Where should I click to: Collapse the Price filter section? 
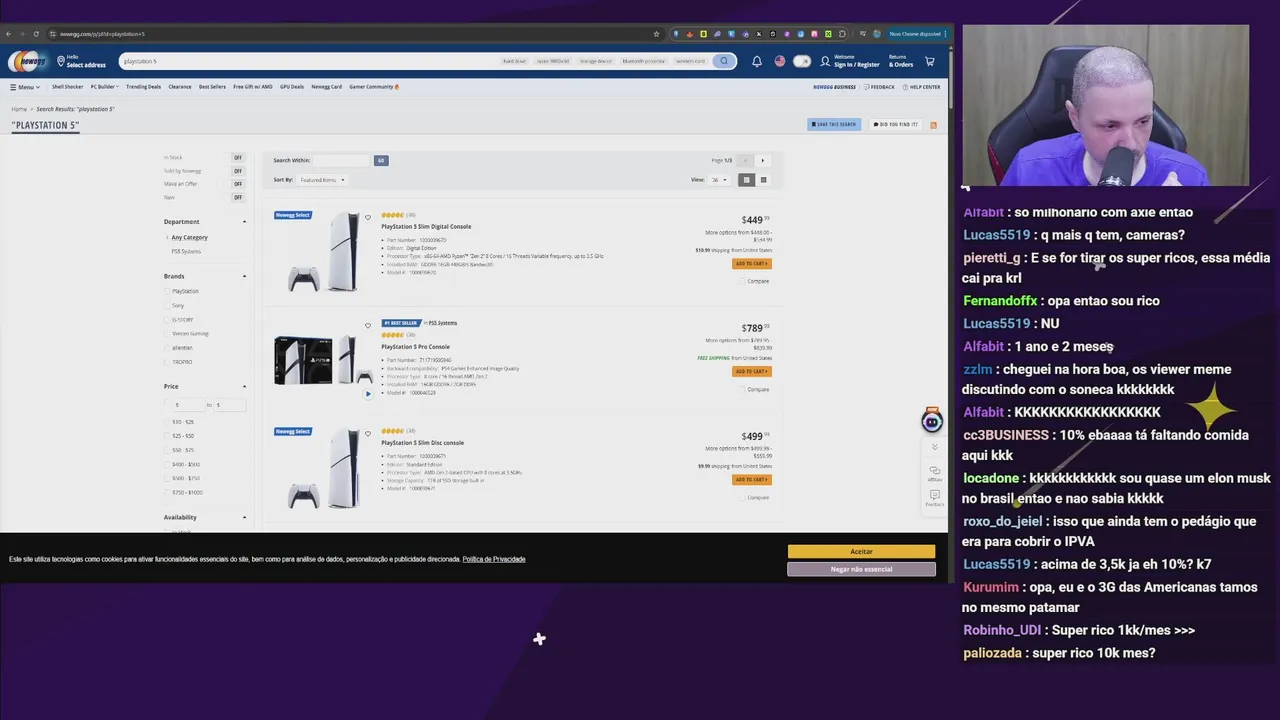[244, 386]
